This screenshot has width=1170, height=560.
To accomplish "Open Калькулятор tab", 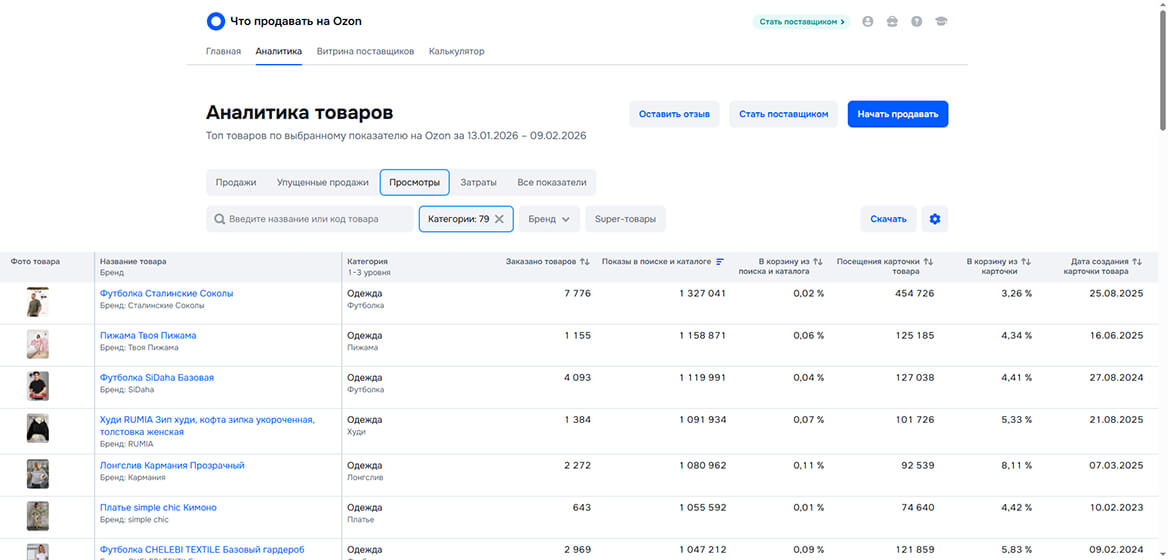I will click(457, 52).
